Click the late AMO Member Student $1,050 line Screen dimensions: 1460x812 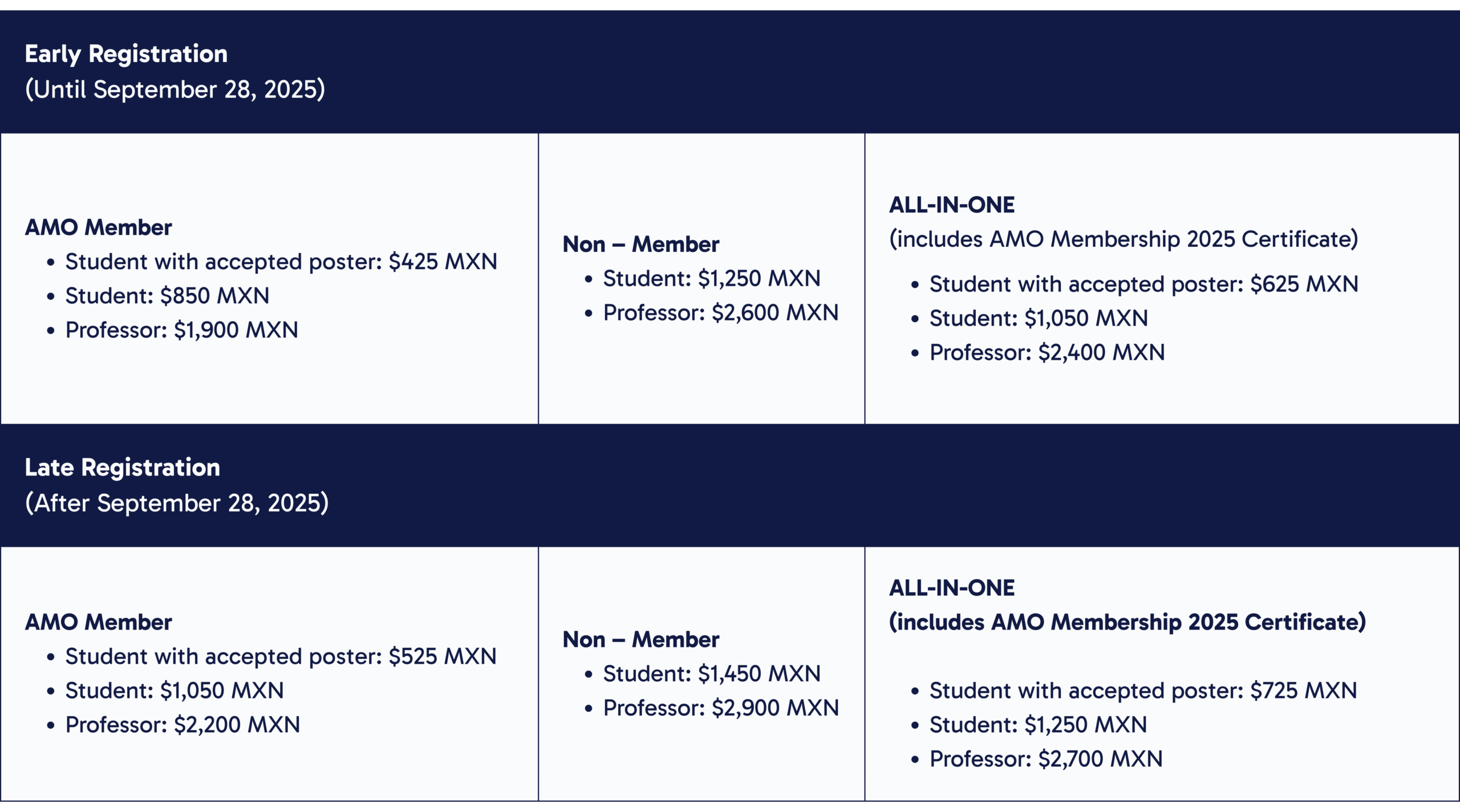[x=174, y=691]
